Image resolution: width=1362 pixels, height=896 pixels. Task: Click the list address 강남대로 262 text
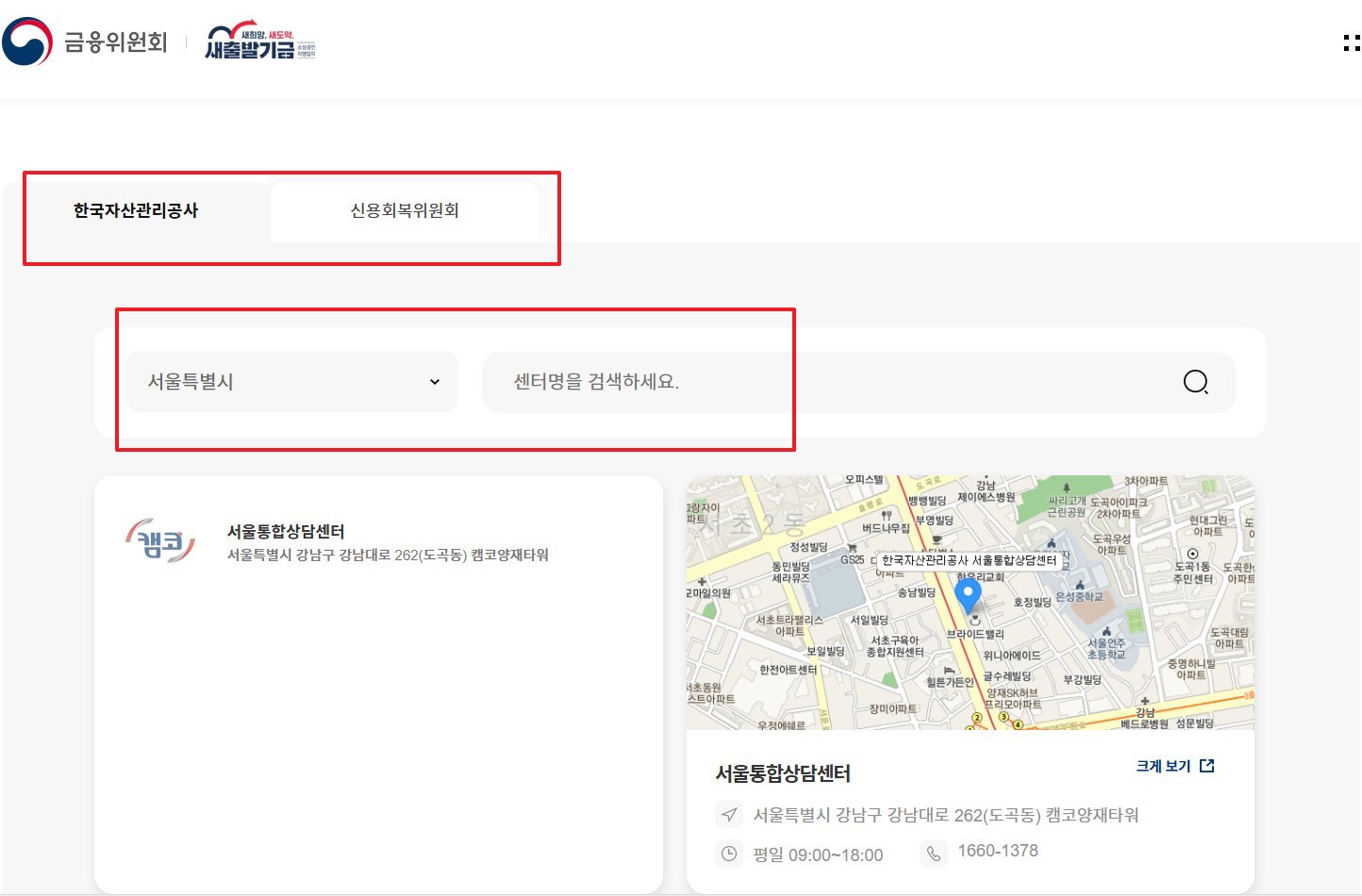388,555
